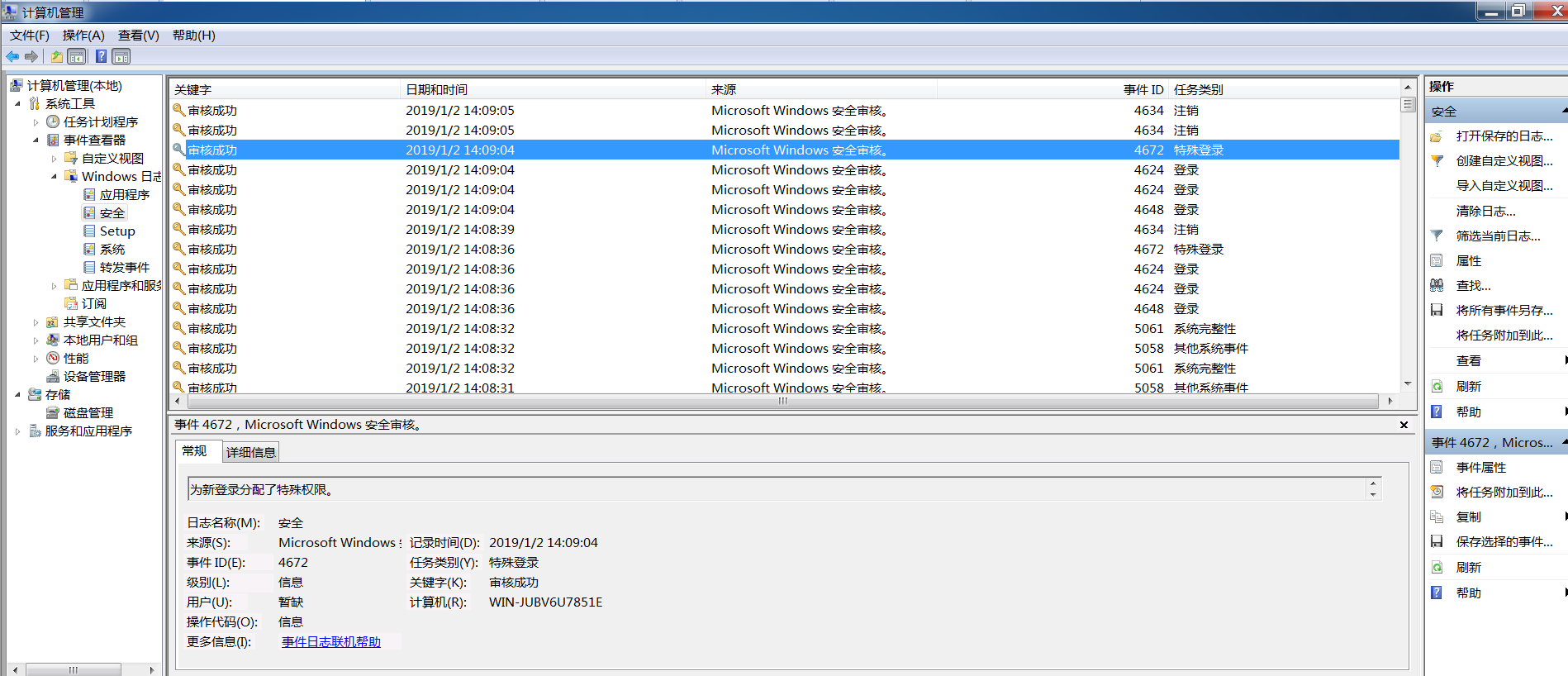Expand the 共享文件夹 node arrow
This screenshot has width=1568, height=676.
pos(36,321)
